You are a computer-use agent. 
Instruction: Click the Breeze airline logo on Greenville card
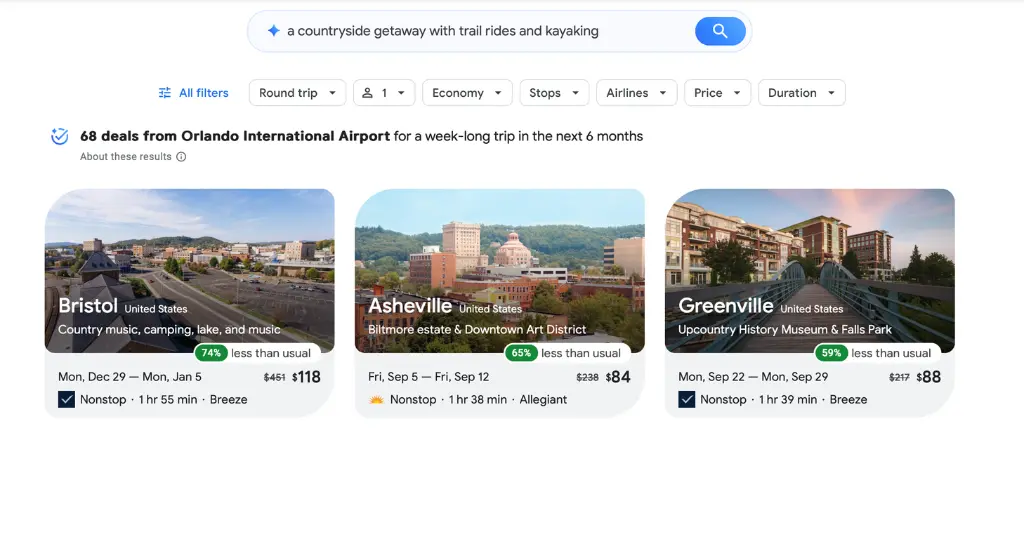[686, 399]
